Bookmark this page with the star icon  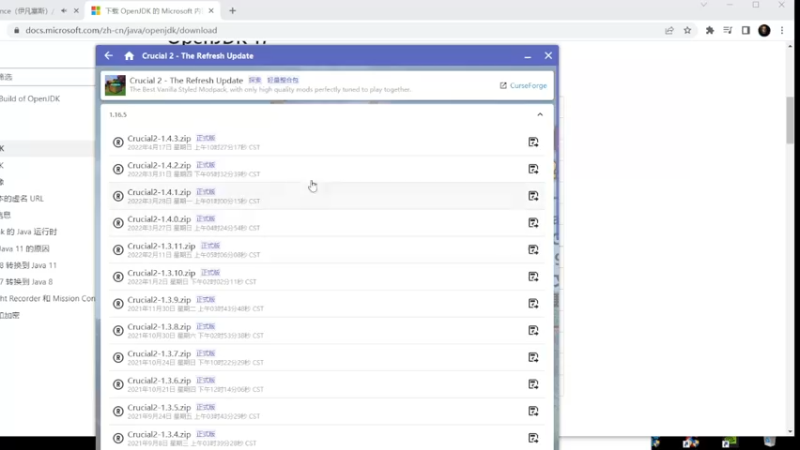[687, 31]
